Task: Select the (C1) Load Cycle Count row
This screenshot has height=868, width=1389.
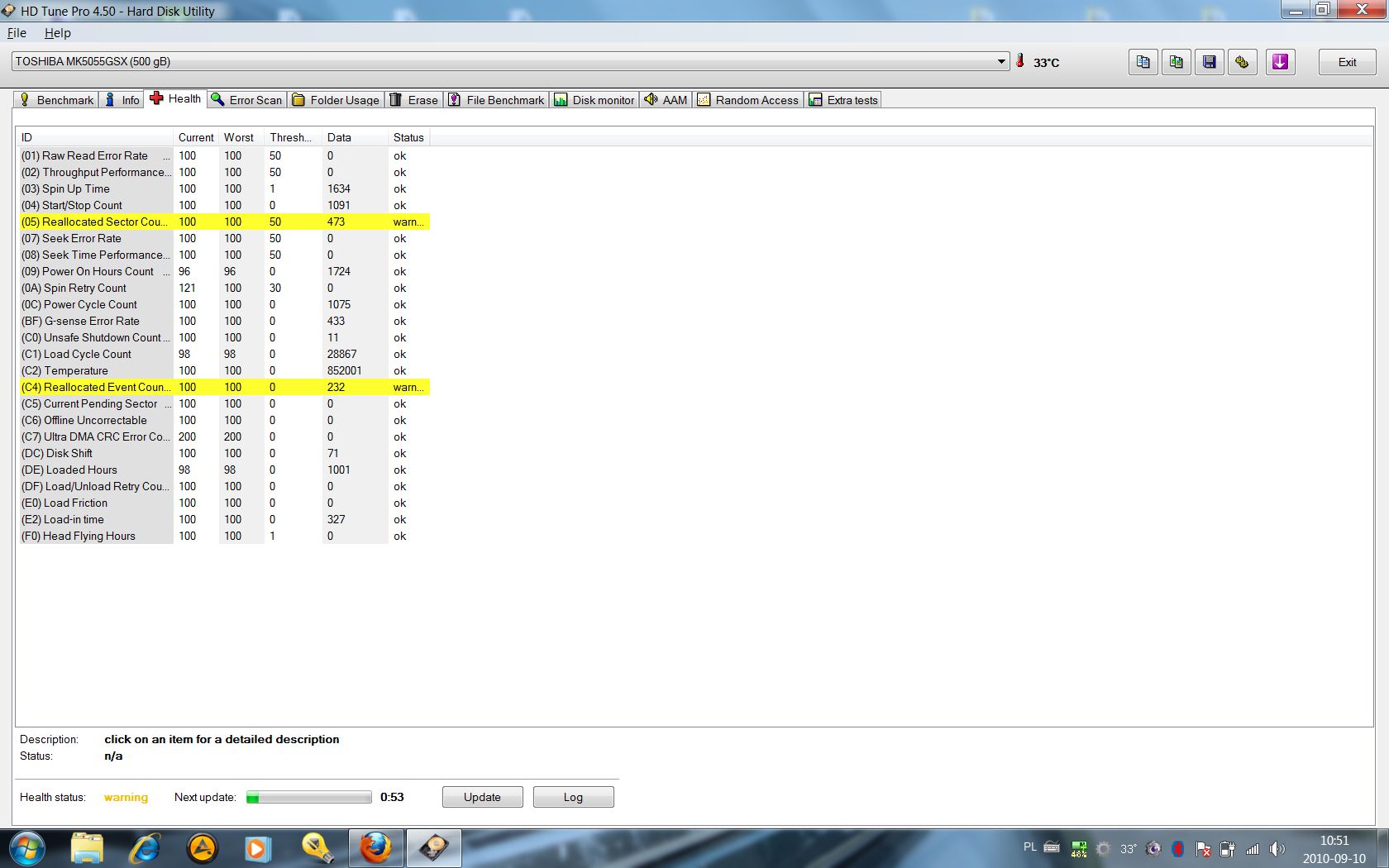Action: click(x=223, y=354)
